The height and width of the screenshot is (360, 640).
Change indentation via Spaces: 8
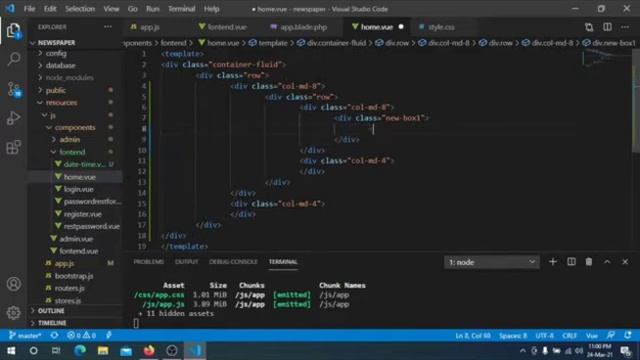tap(513, 336)
